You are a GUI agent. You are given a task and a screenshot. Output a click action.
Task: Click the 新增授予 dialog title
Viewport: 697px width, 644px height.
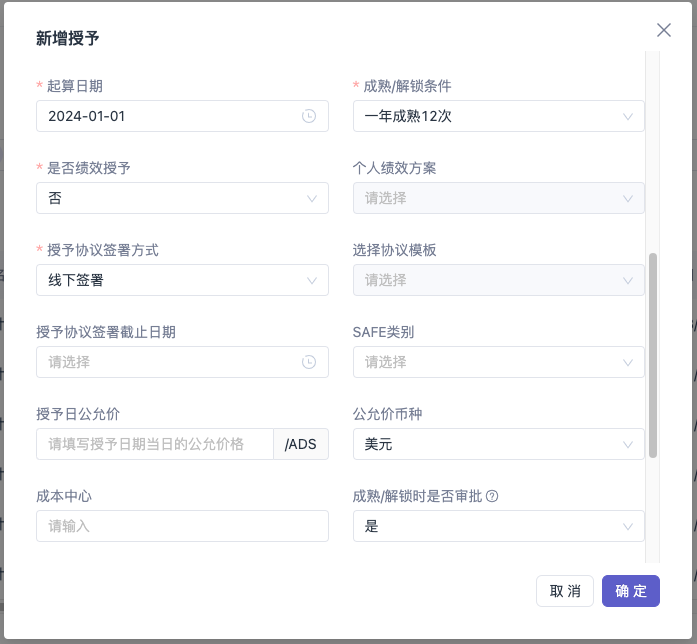(x=68, y=38)
